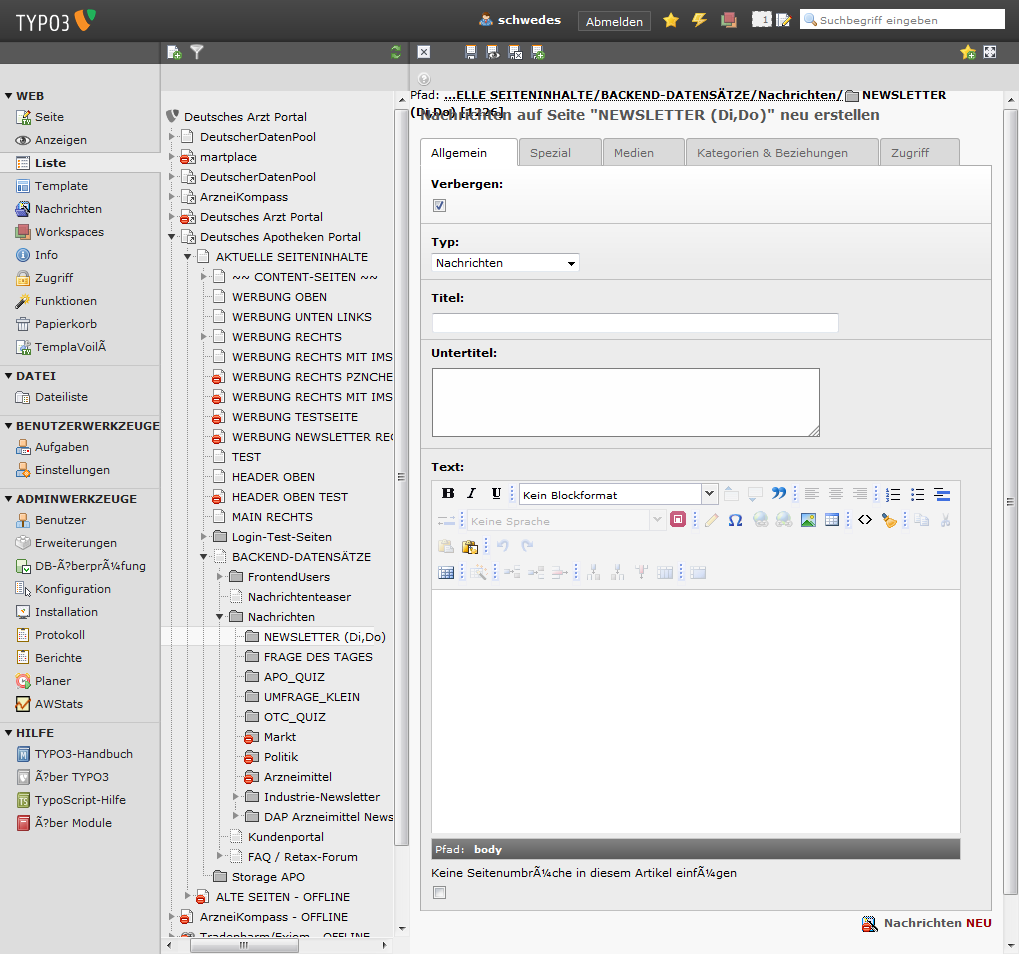Screen dimensions: 1019x954
Task: Click the numbered list icon
Action: tap(893, 494)
